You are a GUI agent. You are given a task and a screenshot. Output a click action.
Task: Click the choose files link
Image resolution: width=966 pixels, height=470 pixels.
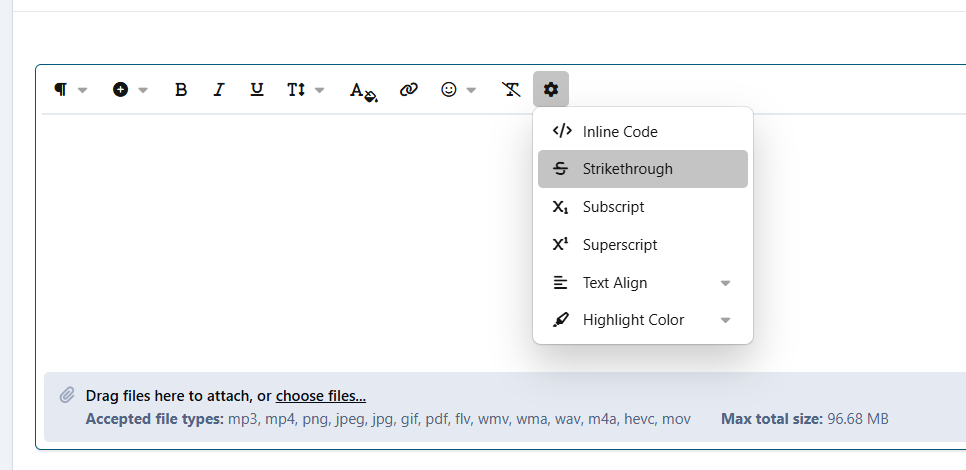[x=321, y=396]
